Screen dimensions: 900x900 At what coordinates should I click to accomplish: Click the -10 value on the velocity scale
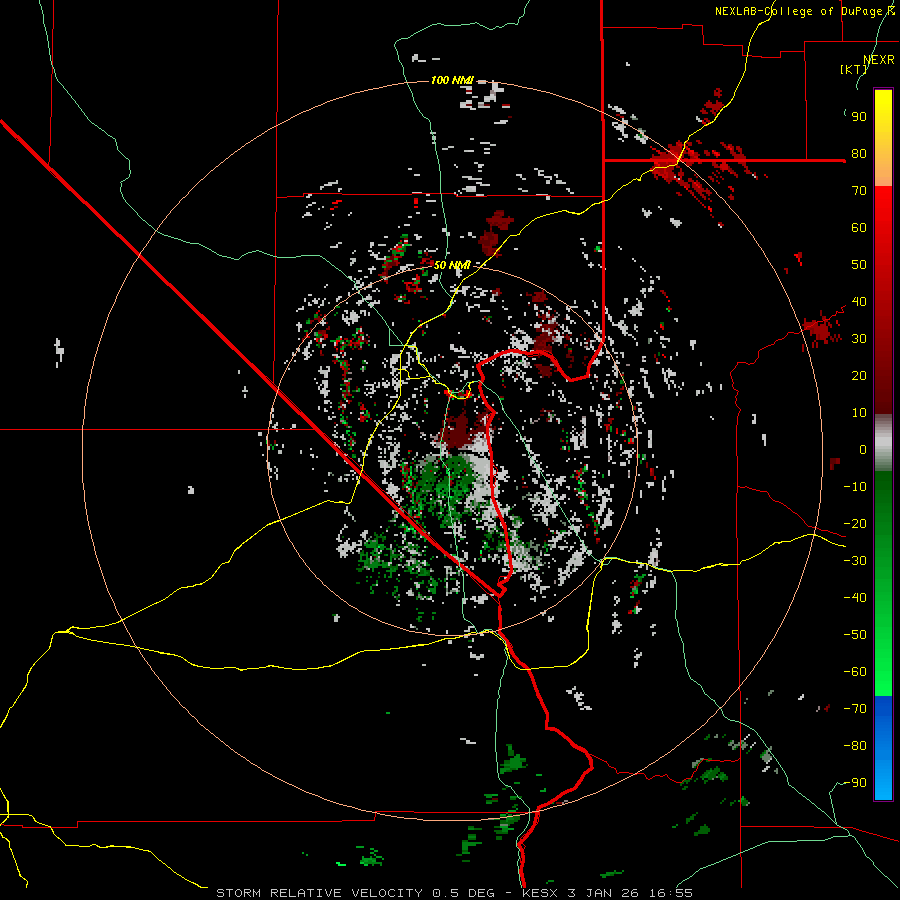click(x=855, y=487)
